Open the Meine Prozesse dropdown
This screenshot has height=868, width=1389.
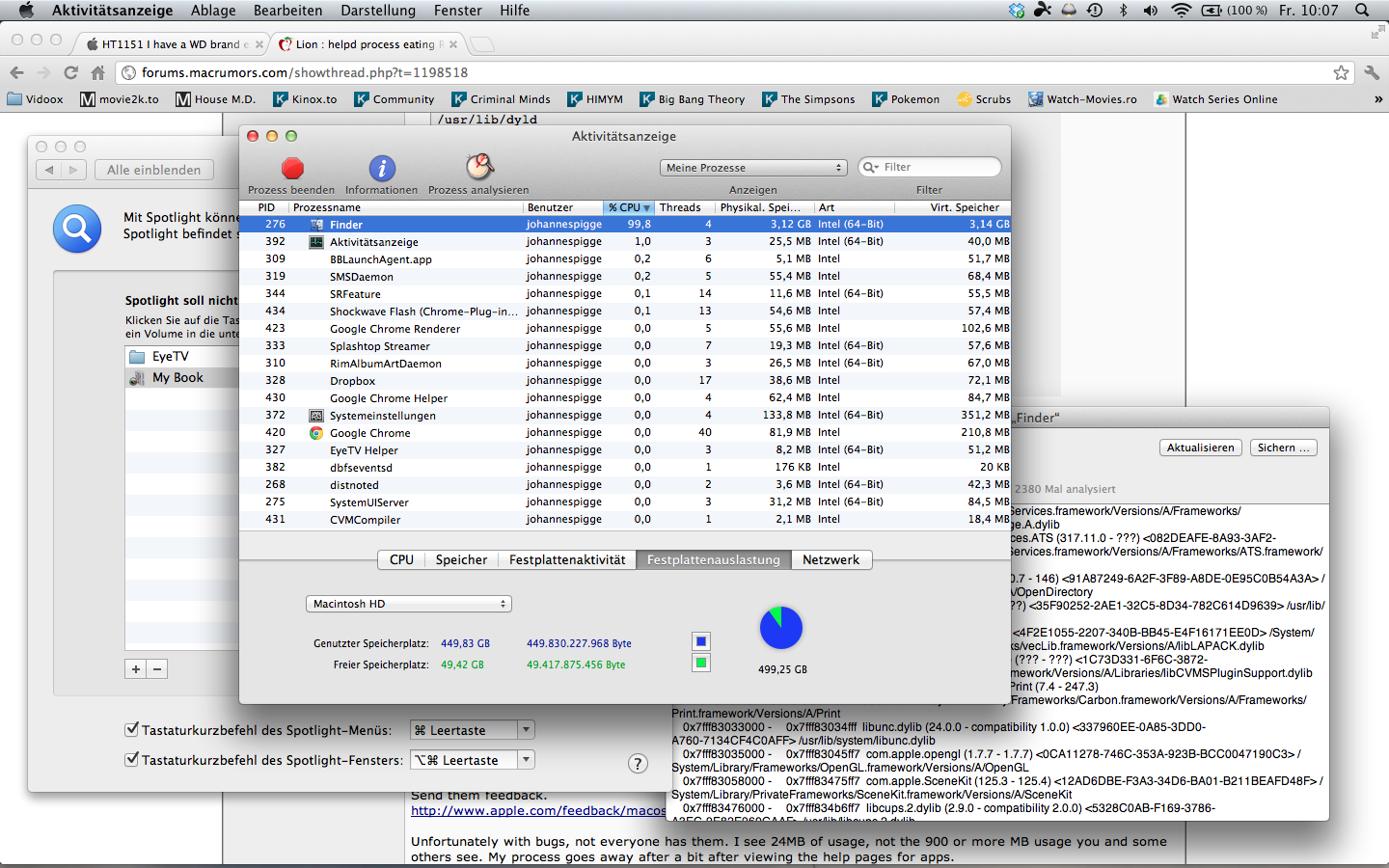coord(753,168)
